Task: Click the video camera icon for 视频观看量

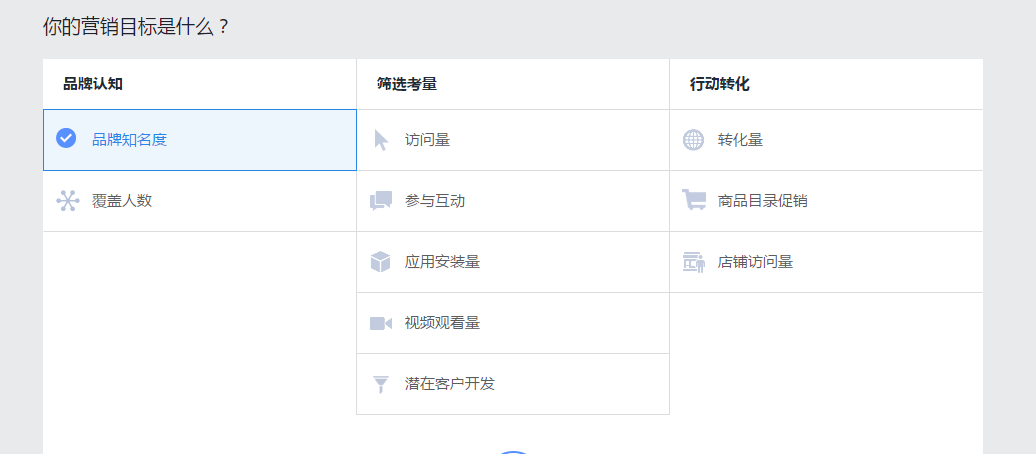Action: click(x=381, y=323)
